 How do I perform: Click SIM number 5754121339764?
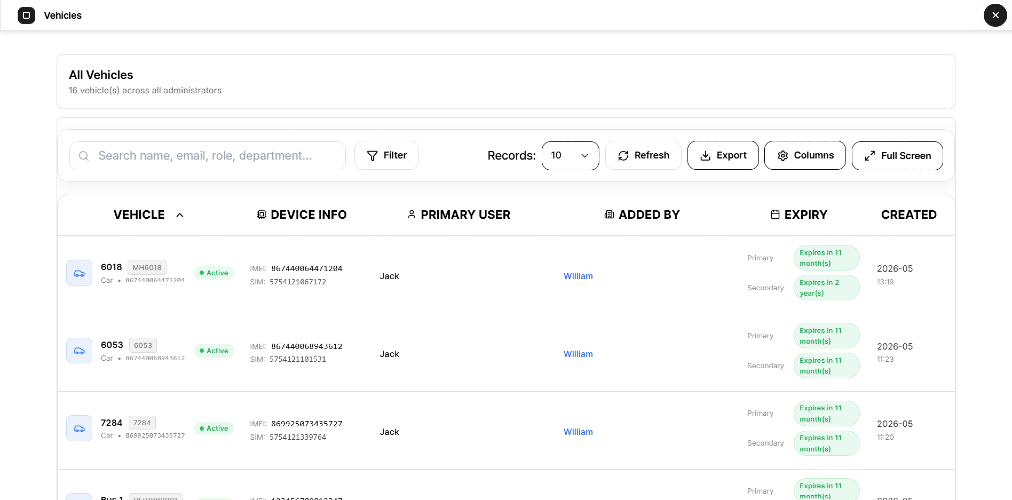tap(298, 437)
